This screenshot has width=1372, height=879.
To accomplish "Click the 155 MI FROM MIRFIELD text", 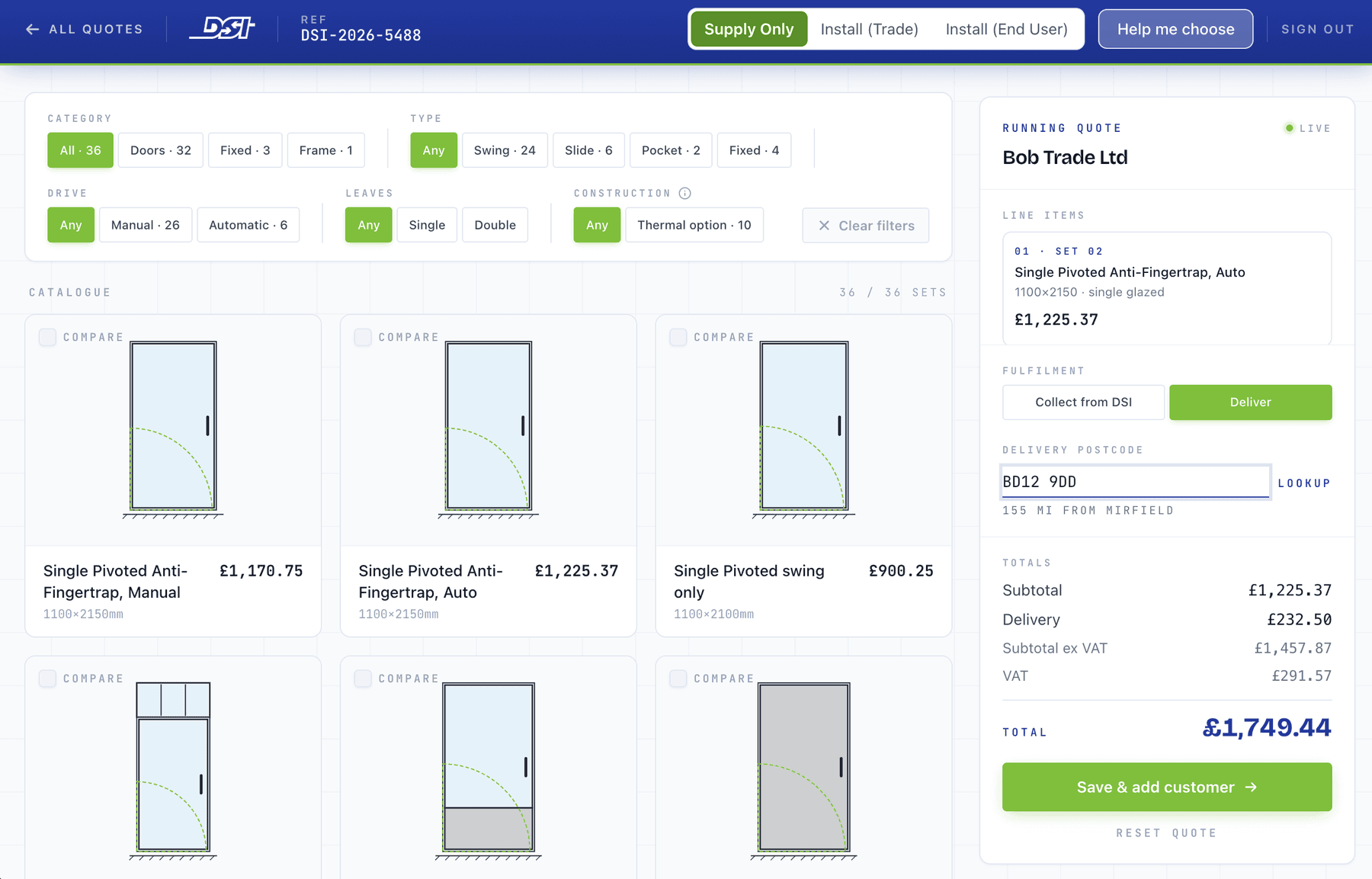I will pos(1088,511).
